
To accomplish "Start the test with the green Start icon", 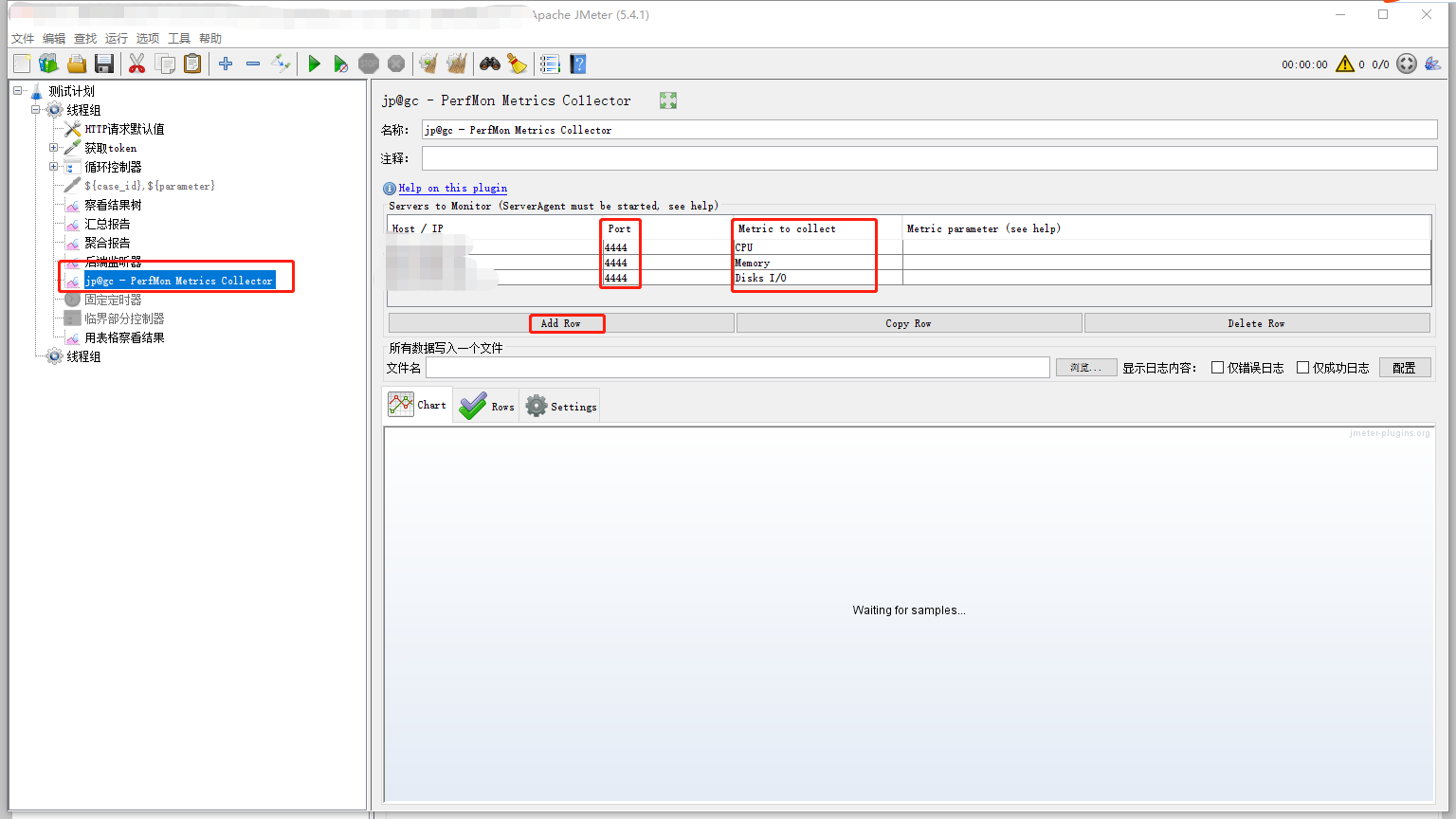I will click(x=314, y=64).
